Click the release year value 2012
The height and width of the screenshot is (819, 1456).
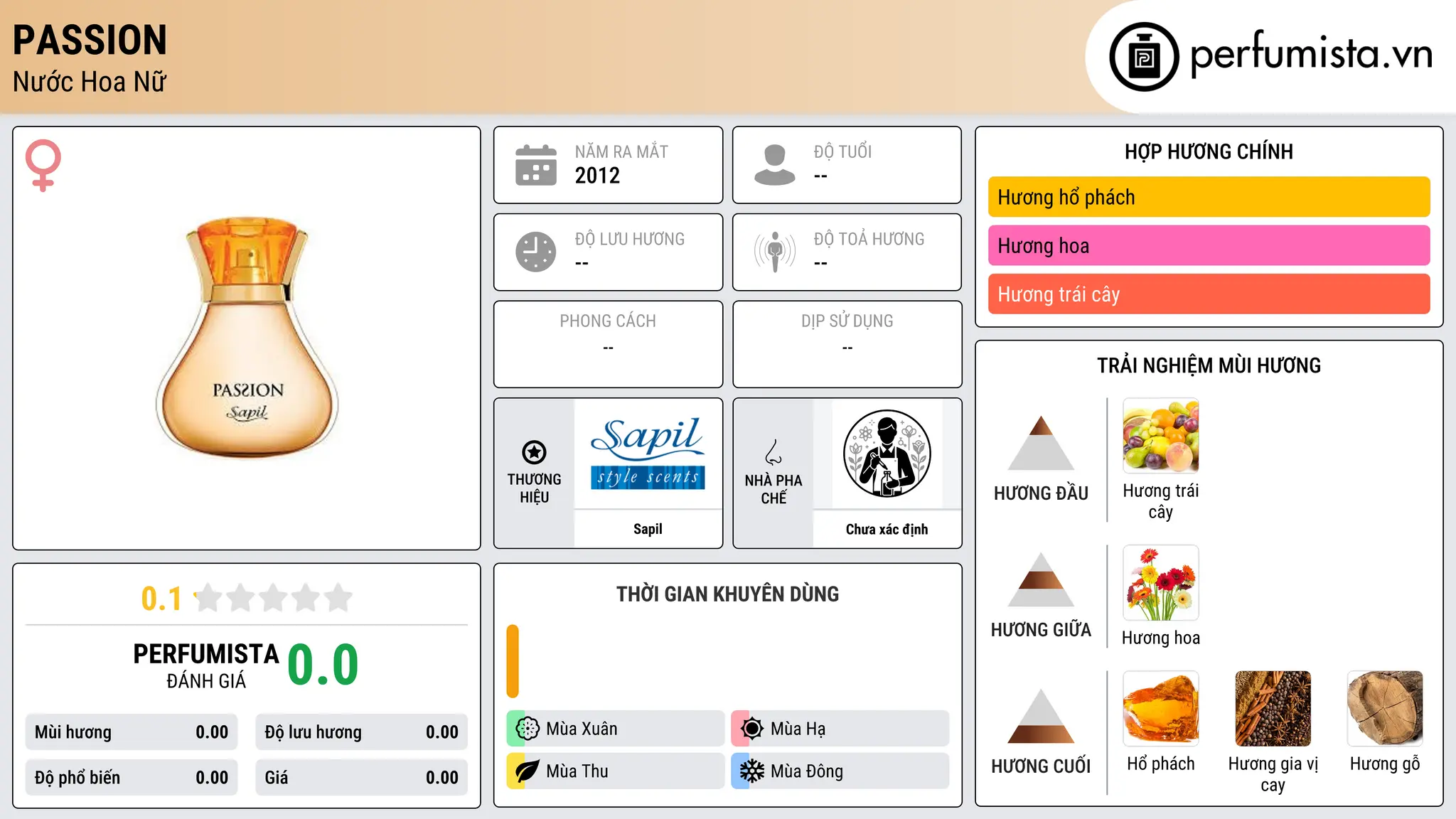coord(597,176)
